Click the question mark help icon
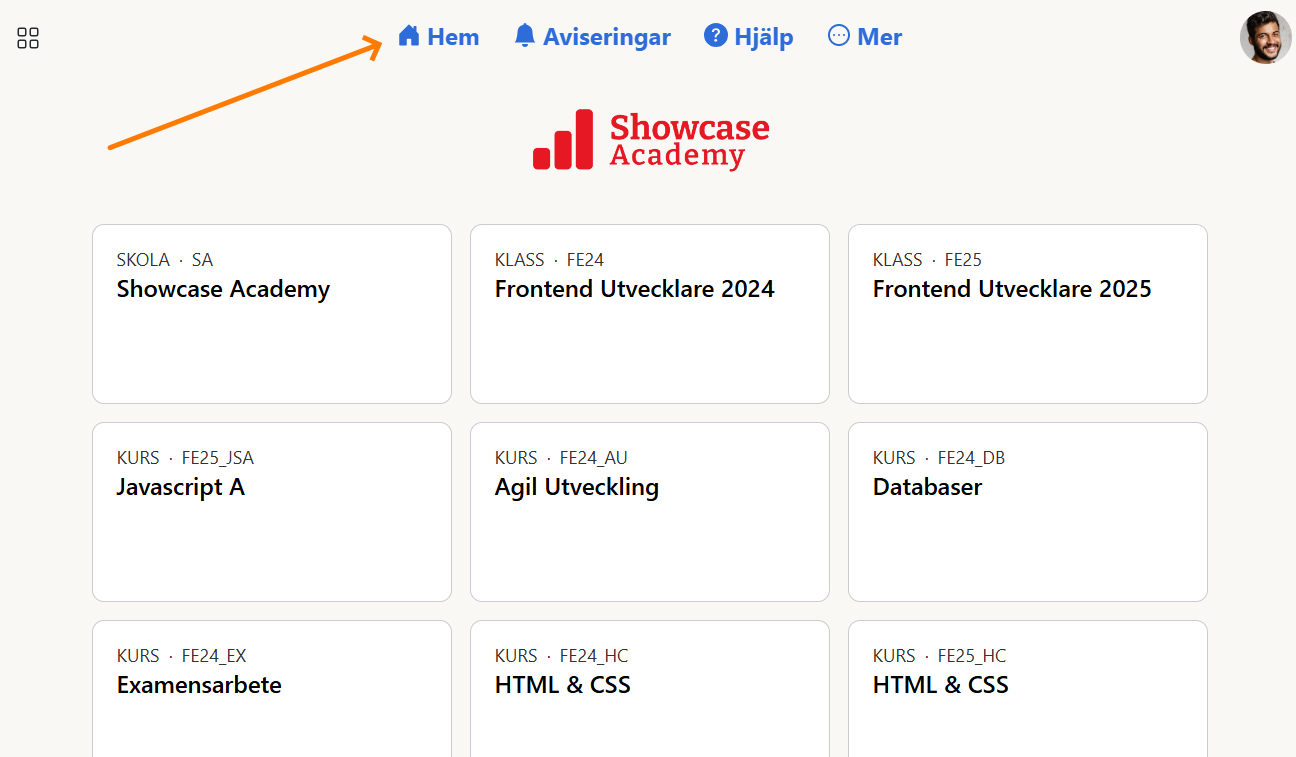Viewport: 1296px width, 757px height. click(715, 36)
